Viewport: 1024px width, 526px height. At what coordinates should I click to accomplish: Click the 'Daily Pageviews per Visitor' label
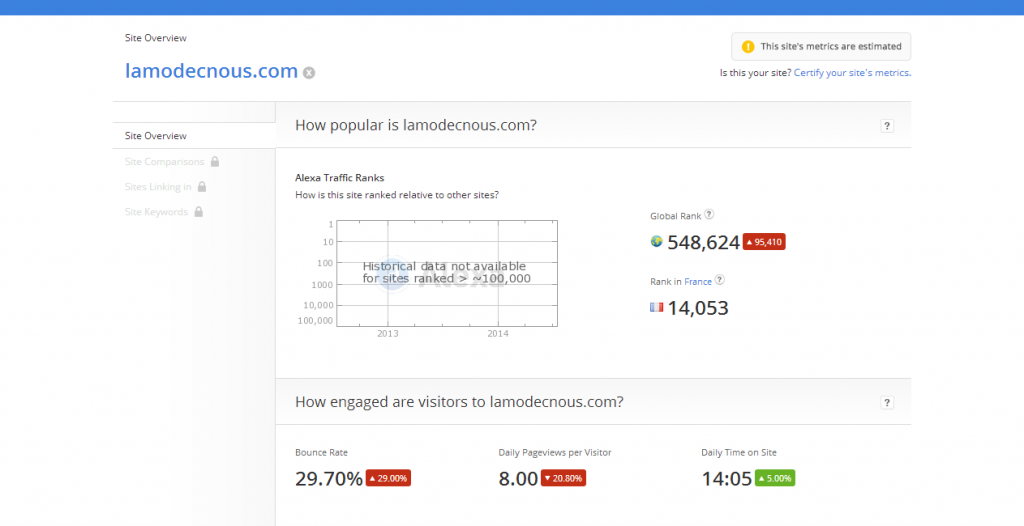(x=554, y=452)
